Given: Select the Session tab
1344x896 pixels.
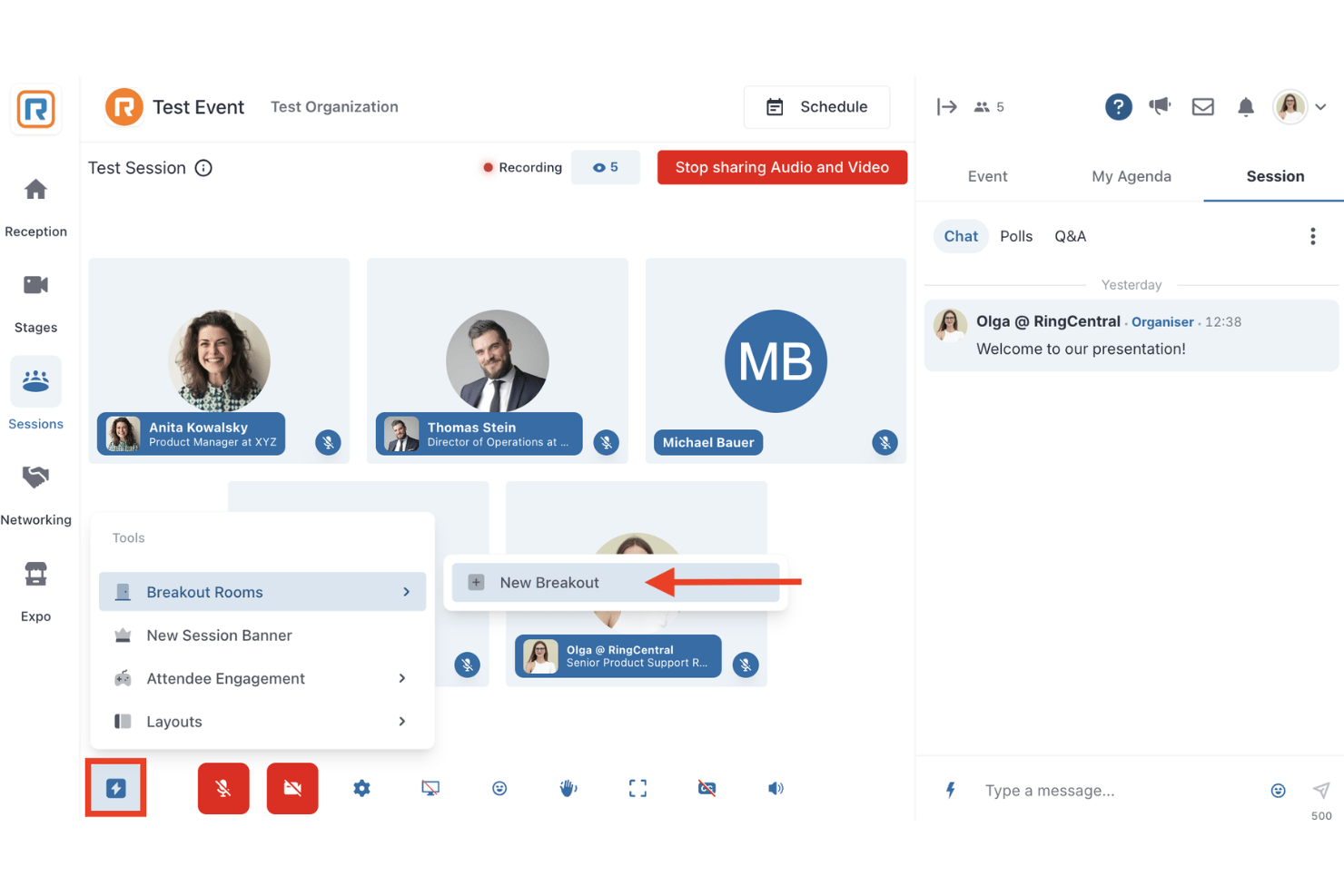Looking at the screenshot, I should click(1275, 176).
